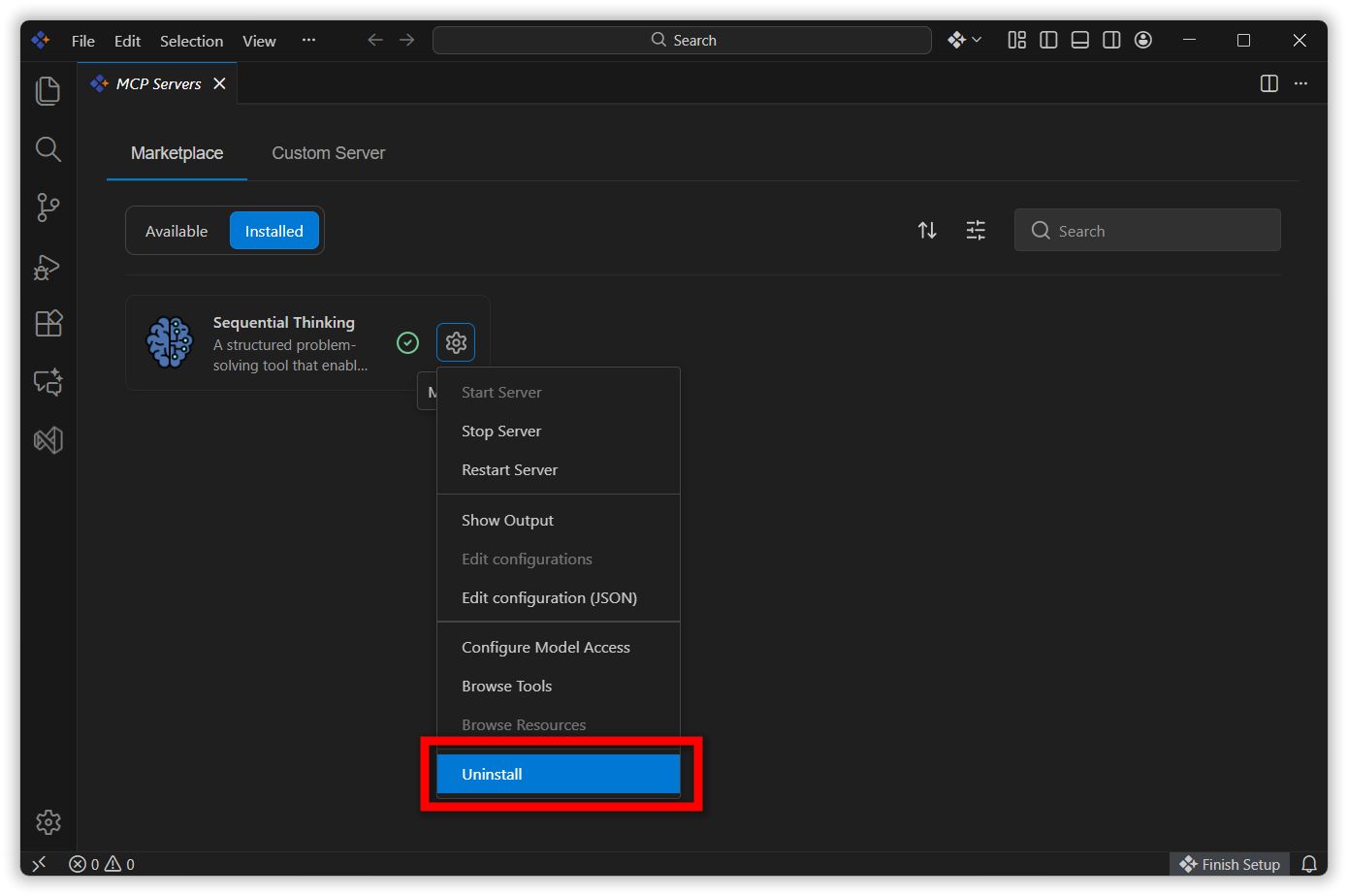The width and height of the screenshot is (1348, 896).
Task: Open the Extensions view icon
Action: coord(48,323)
